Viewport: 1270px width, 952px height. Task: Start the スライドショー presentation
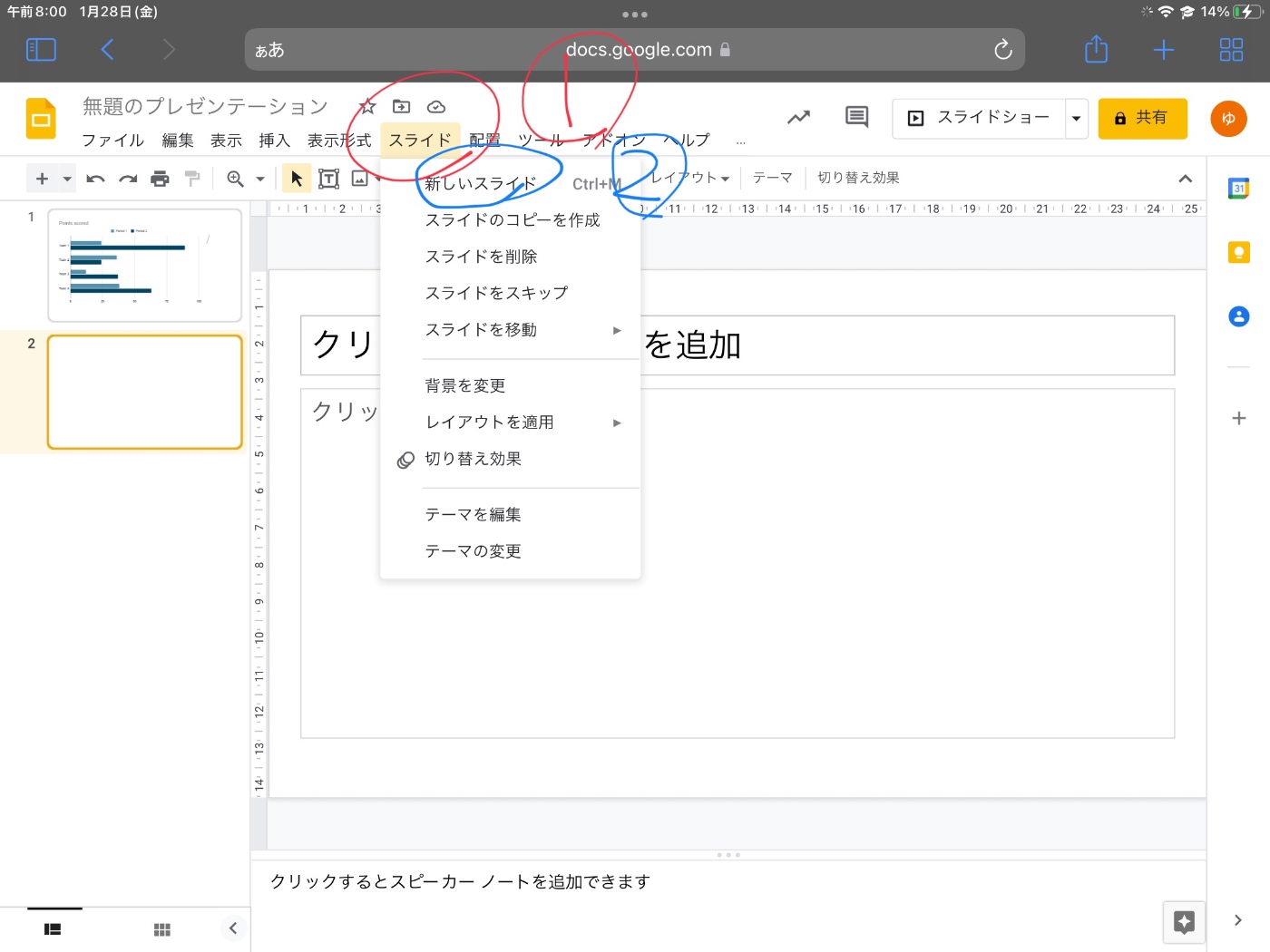[979, 118]
